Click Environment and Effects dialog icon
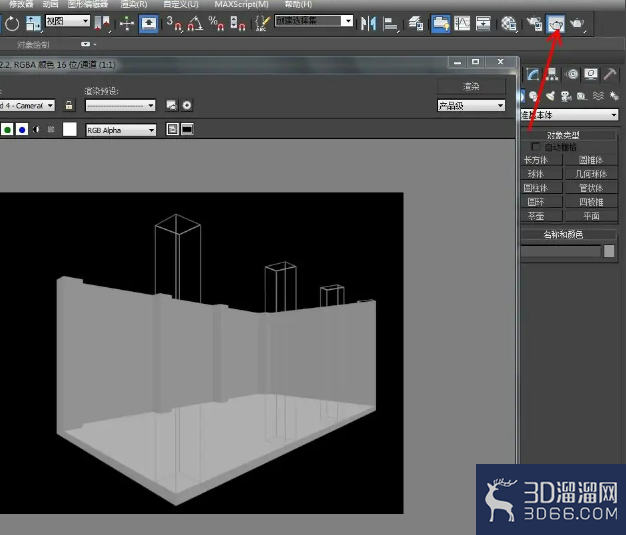Image resolution: width=626 pixels, height=535 pixels. (x=187, y=105)
